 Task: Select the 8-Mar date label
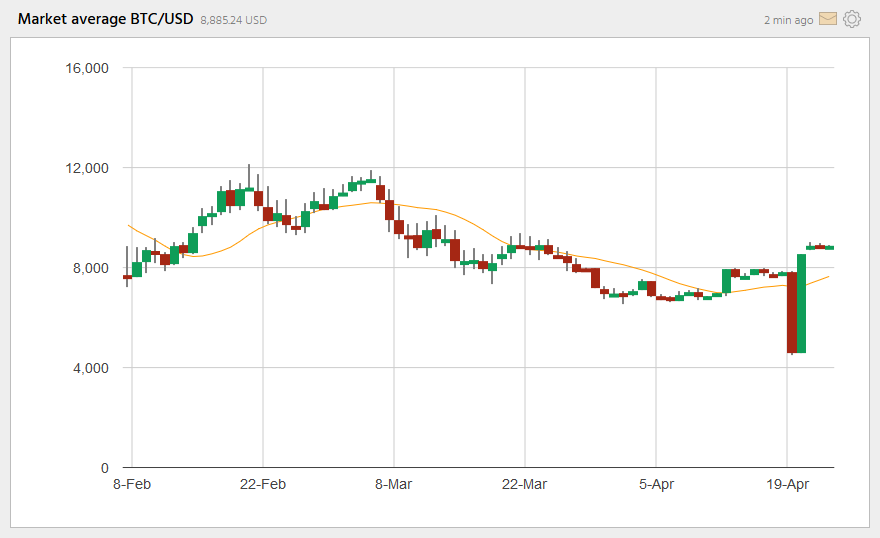coord(393,484)
